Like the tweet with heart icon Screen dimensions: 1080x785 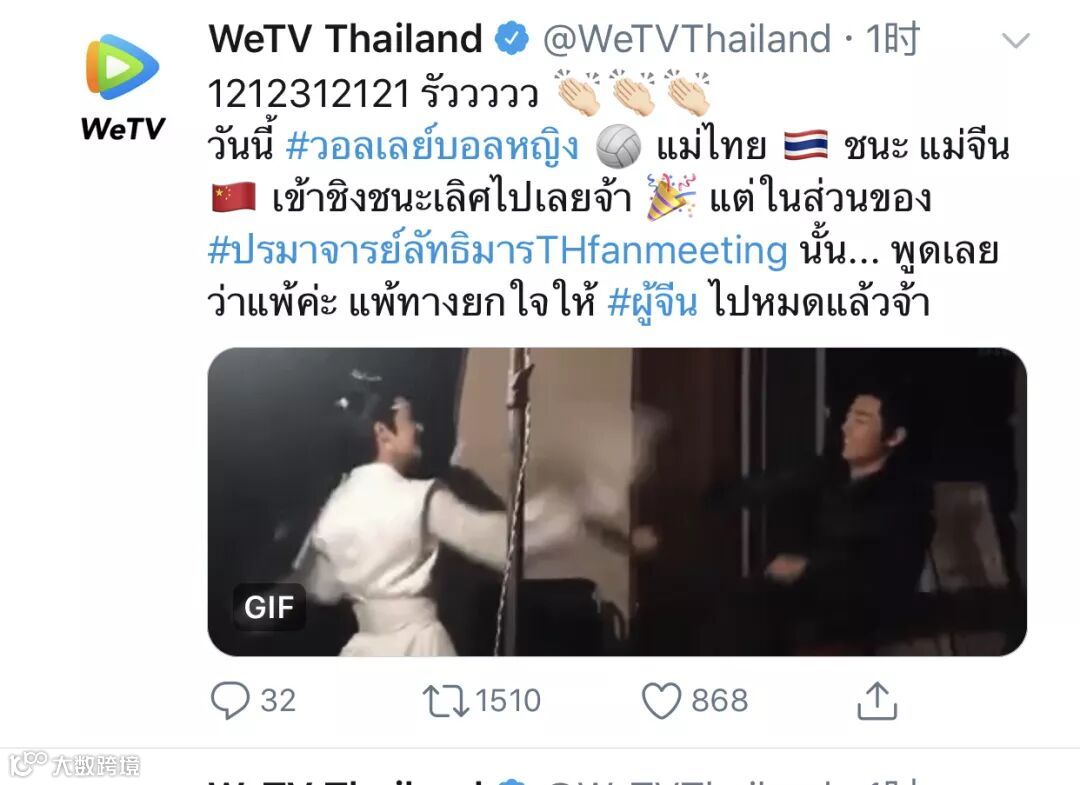[x=661, y=700]
